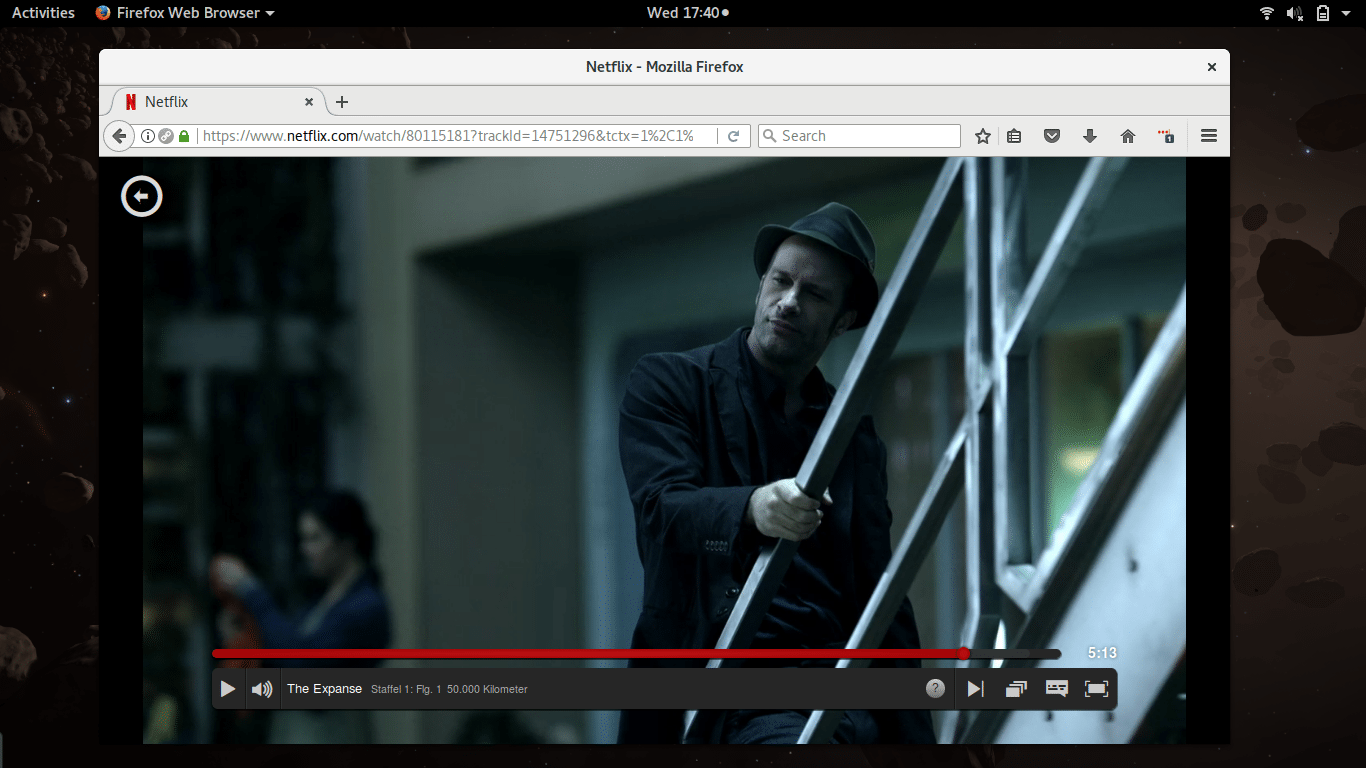This screenshot has height=768, width=1366.
Task: Go back with Firefox back button
Action: pos(118,136)
